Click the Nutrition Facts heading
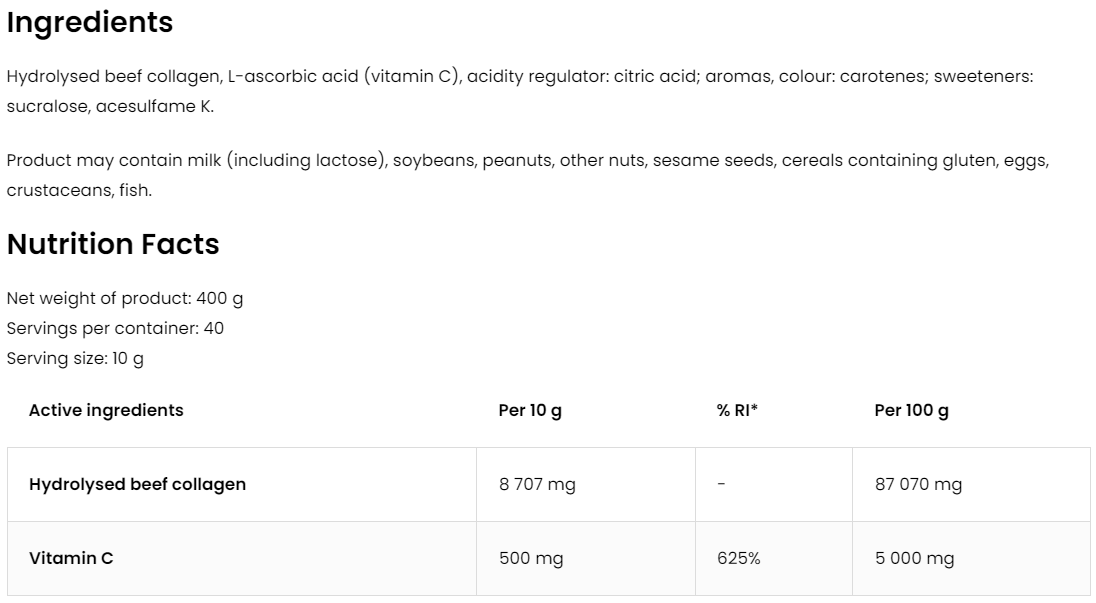The image size is (1096, 603). point(113,244)
